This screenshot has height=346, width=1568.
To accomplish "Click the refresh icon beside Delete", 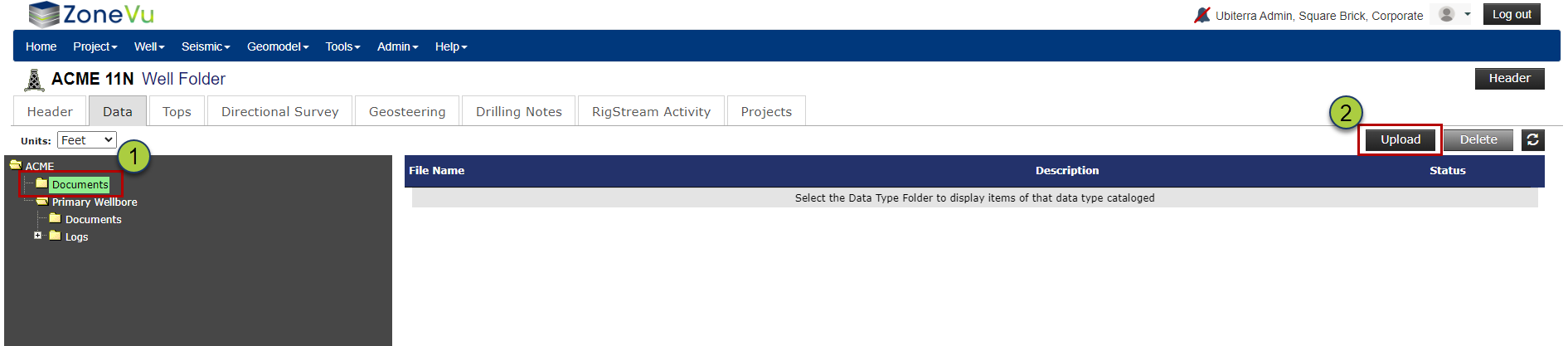I will (x=1532, y=140).
